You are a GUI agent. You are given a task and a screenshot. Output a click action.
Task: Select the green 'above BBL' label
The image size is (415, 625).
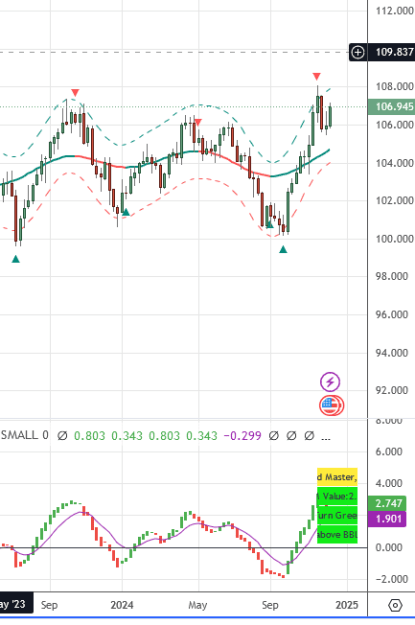337,535
